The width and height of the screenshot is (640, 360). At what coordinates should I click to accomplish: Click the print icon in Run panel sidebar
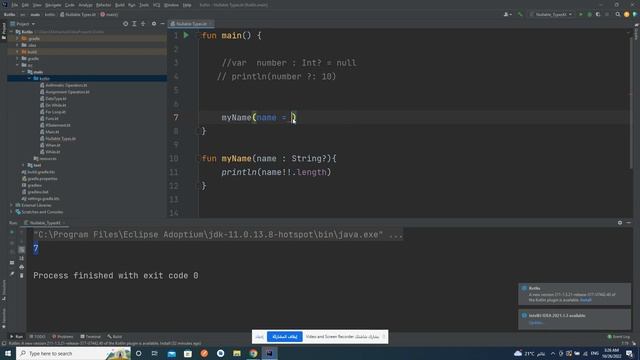(22, 267)
